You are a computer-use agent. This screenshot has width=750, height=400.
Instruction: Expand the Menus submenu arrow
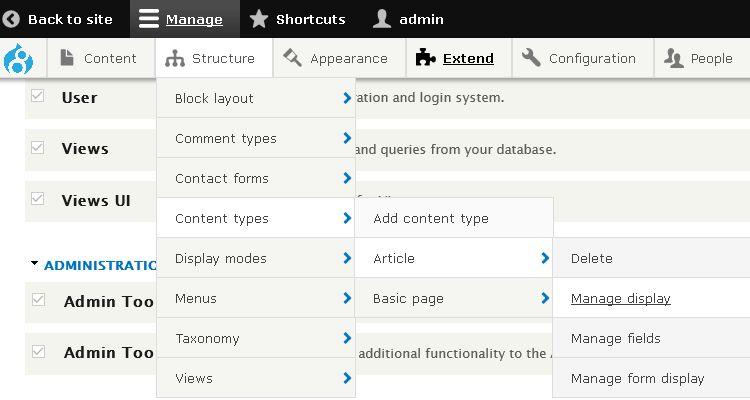point(347,298)
